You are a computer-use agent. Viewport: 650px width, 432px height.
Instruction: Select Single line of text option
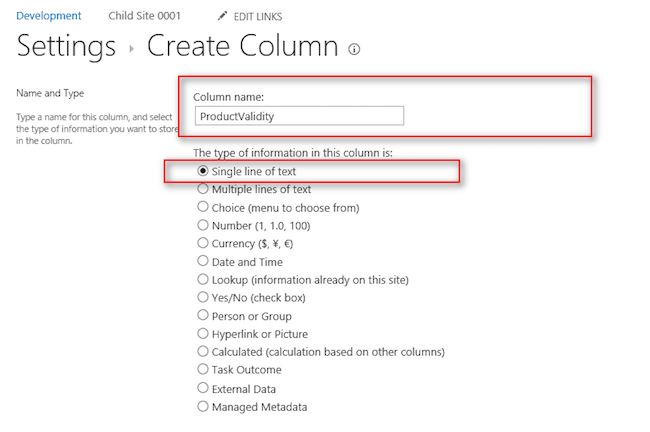(x=204, y=171)
